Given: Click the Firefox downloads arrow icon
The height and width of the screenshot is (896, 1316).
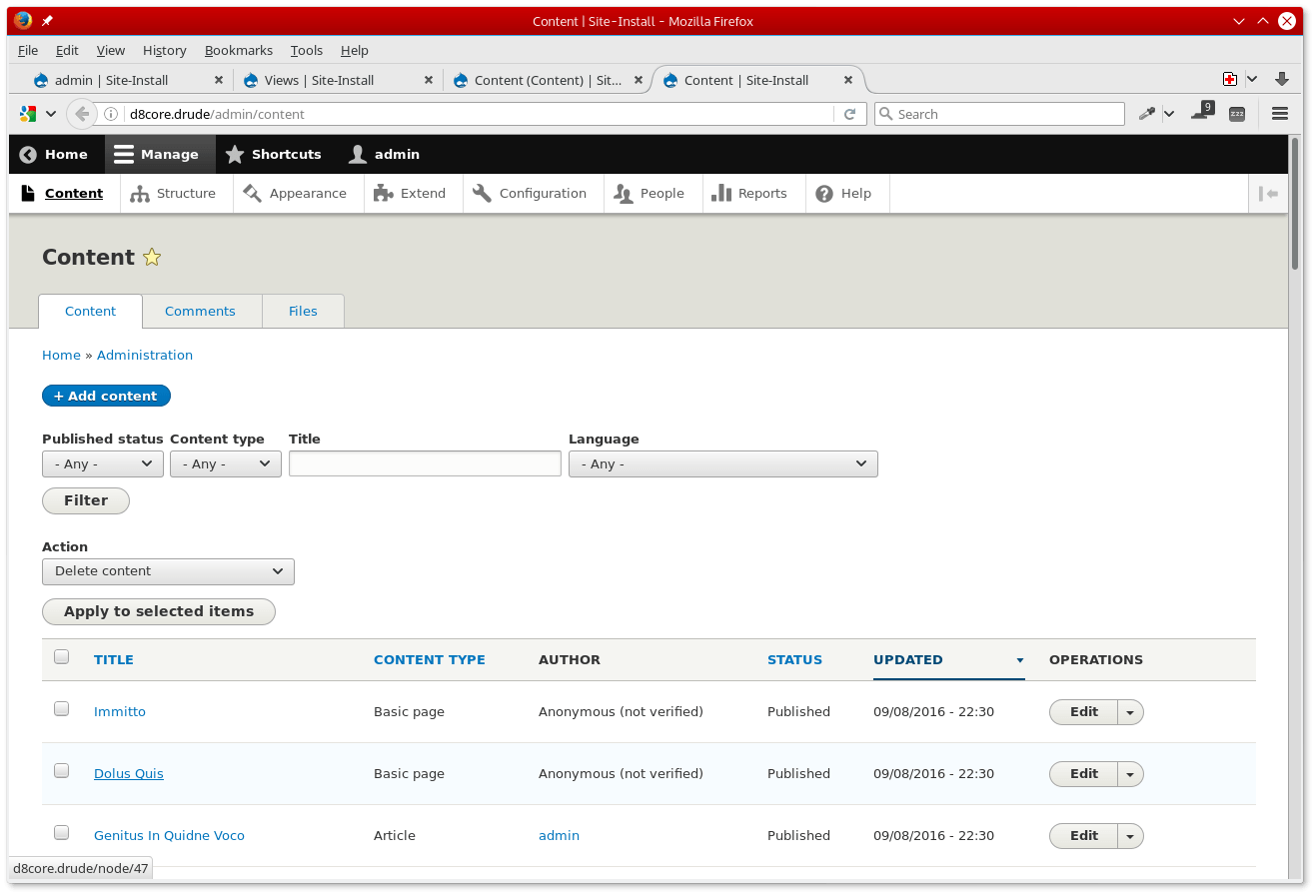Looking at the screenshot, I should click(1282, 79).
